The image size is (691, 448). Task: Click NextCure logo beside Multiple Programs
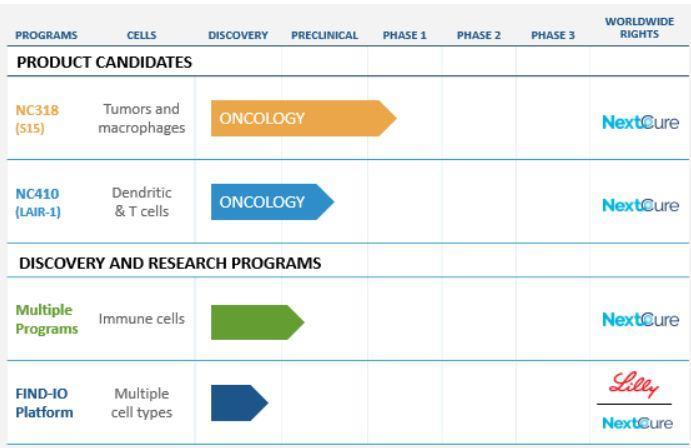click(x=640, y=319)
